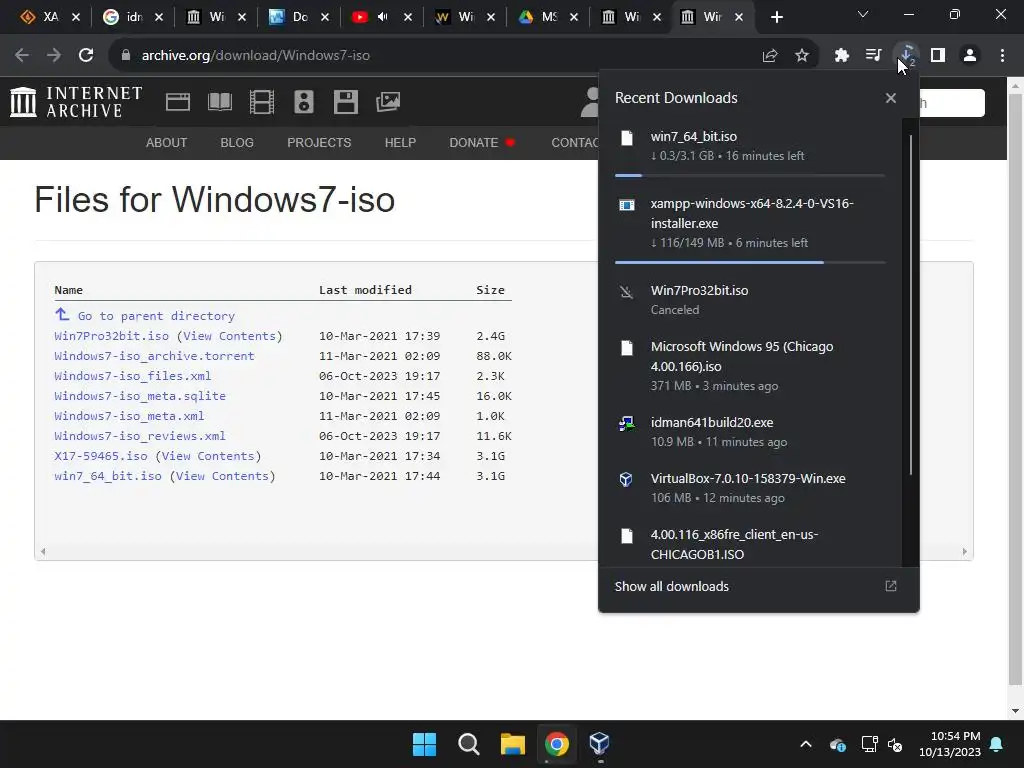Screen dimensions: 1024x768
Task: Select the canceled Win7Pro32bit.iso download entry
Action: [750, 300]
